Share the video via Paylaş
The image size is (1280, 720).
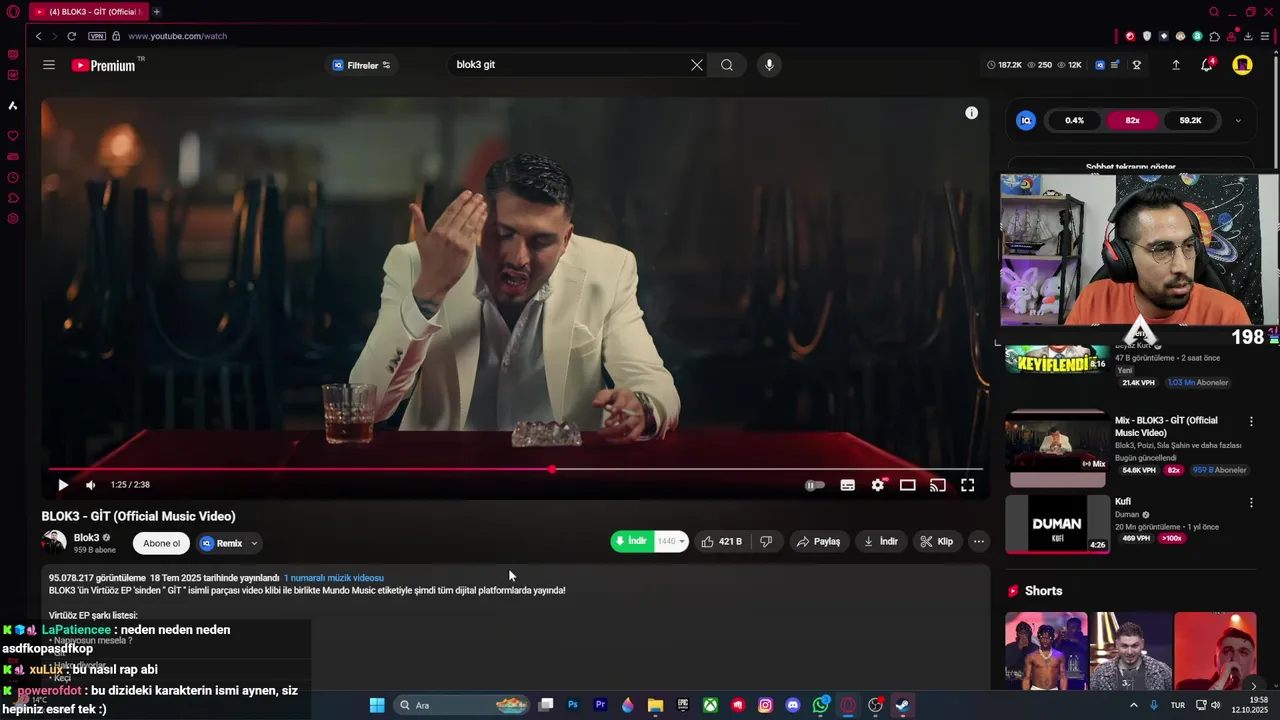click(x=818, y=541)
